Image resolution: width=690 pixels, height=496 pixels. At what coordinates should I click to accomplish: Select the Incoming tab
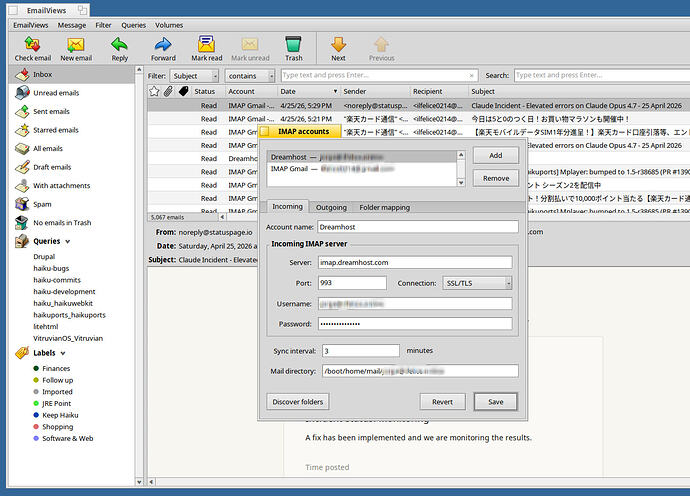point(287,206)
